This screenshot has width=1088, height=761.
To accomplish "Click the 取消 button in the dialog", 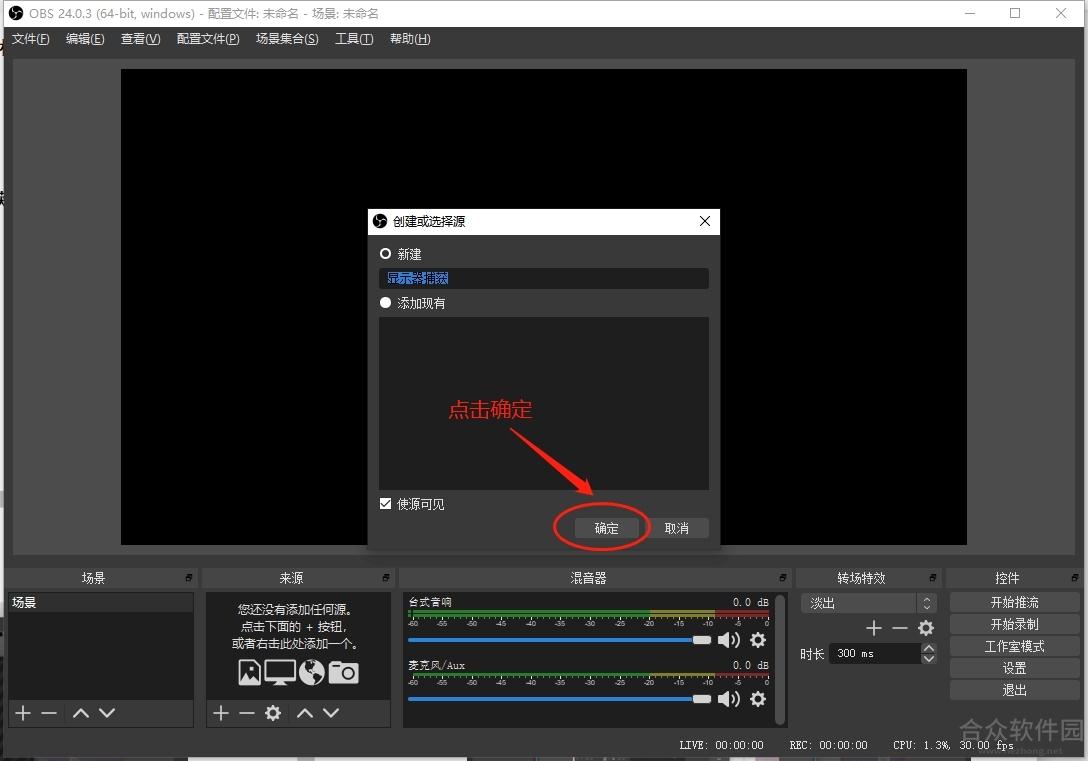I will (677, 528).
